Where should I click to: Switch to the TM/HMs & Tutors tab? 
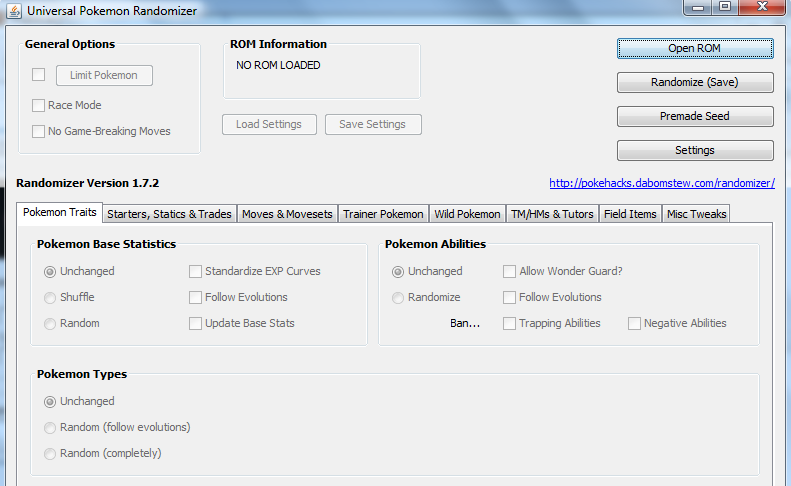(x=552, y=214)
